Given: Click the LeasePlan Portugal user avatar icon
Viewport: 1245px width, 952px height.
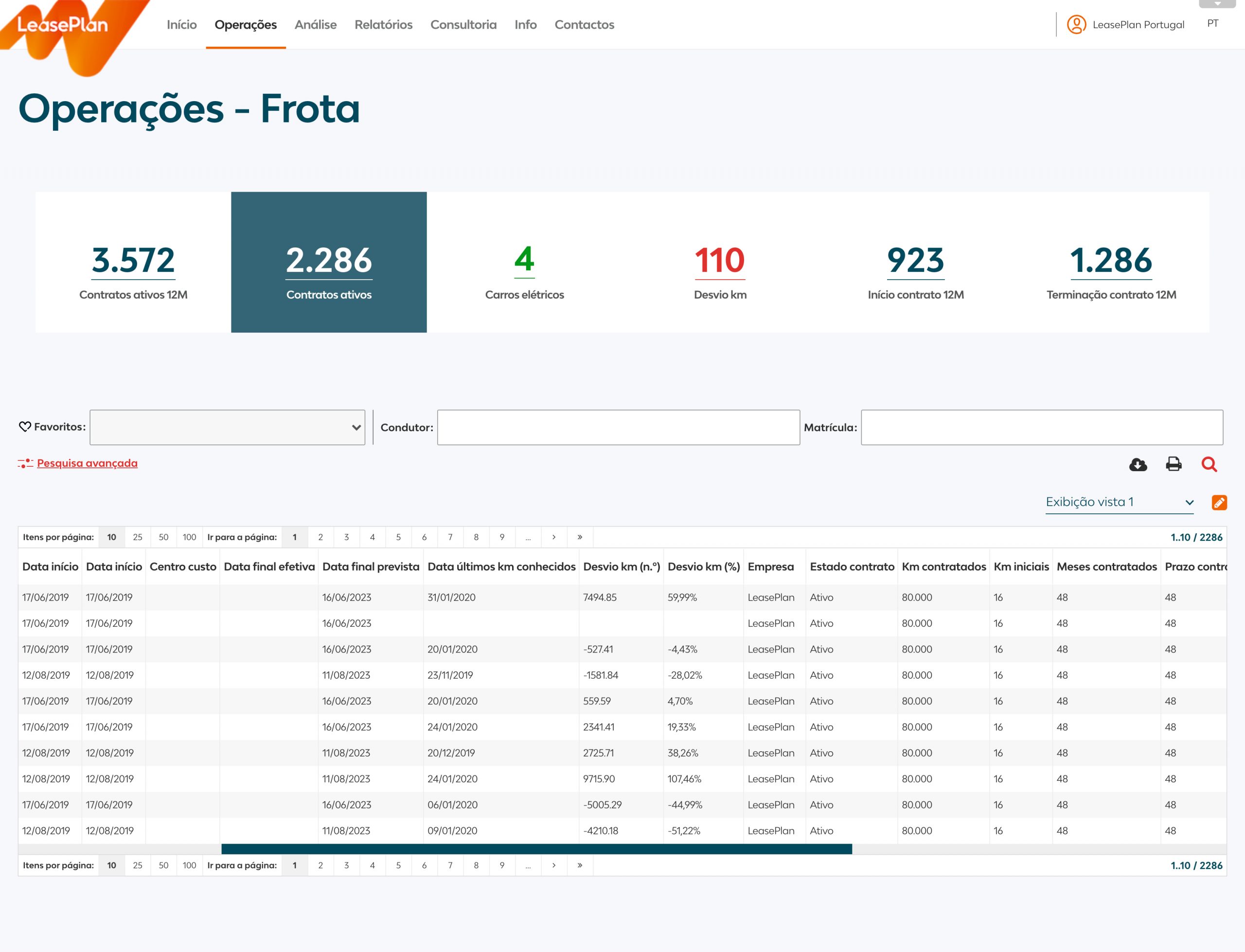Looking at the screenshot, I should [x=1076, y=24].
